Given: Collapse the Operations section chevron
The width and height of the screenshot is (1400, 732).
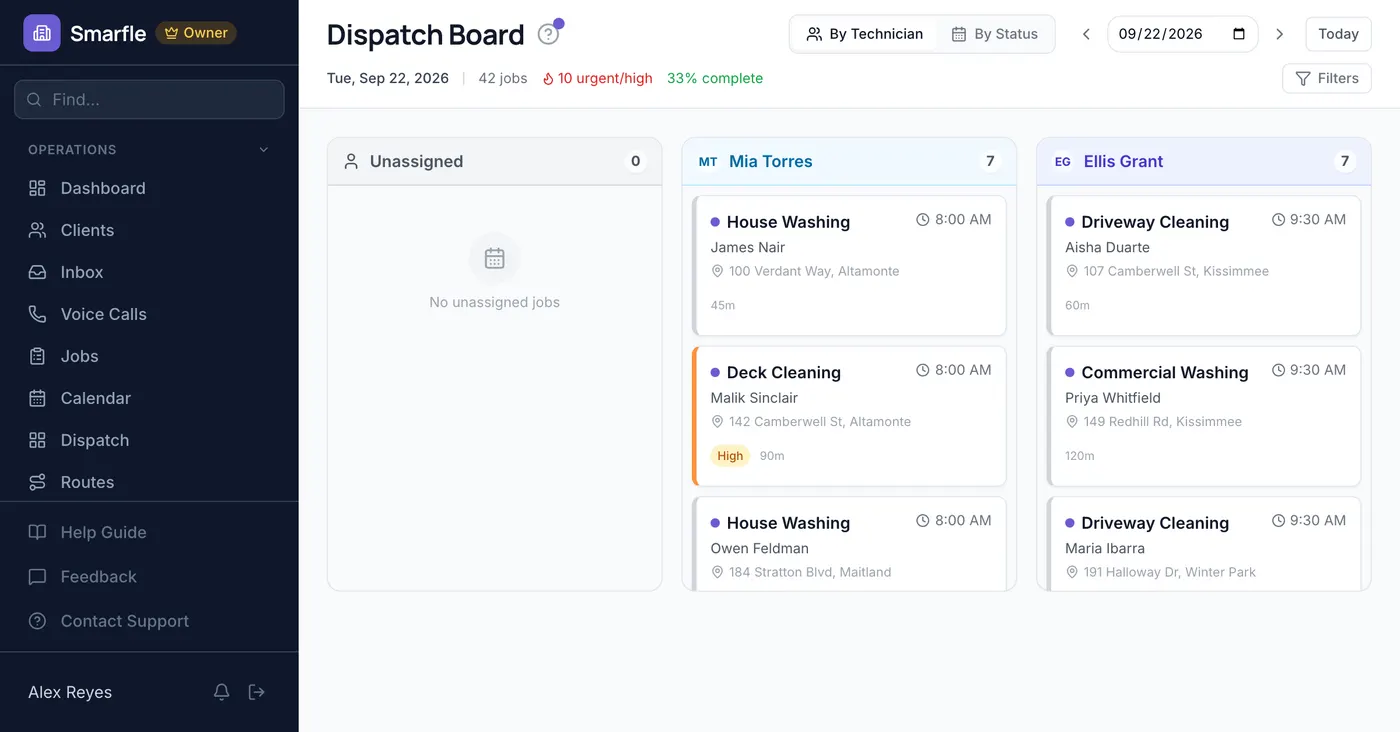Looking at the screenshot, I should [x=264, y=150].
